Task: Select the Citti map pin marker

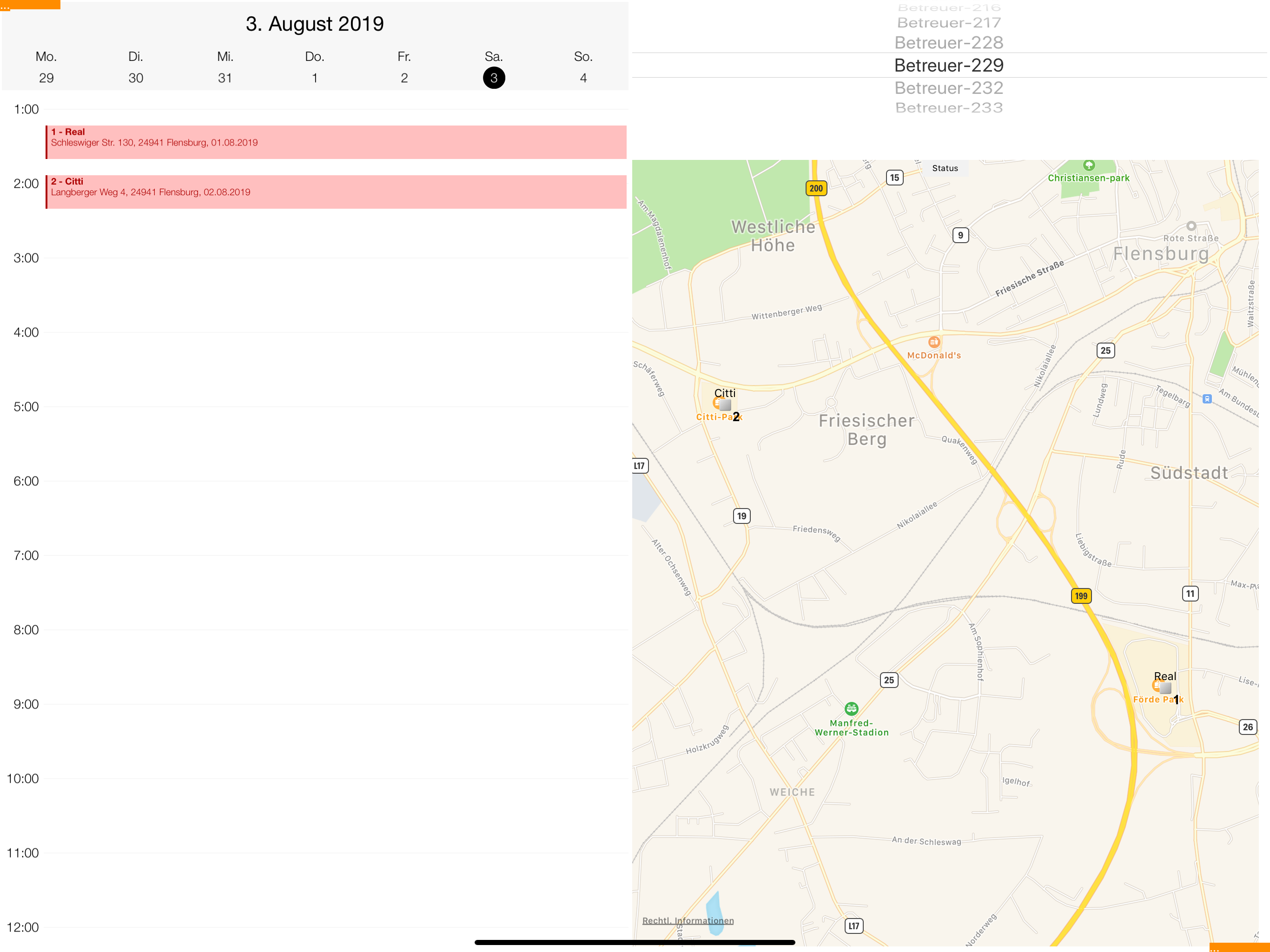Action: click(725, 404)
